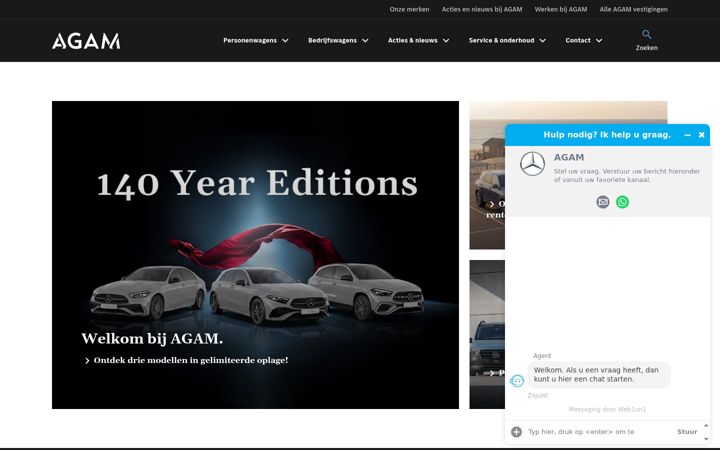Viewport: 720px width, 450px height.
Task: Go to Werken bij AGAM
Action: point(561,9)
